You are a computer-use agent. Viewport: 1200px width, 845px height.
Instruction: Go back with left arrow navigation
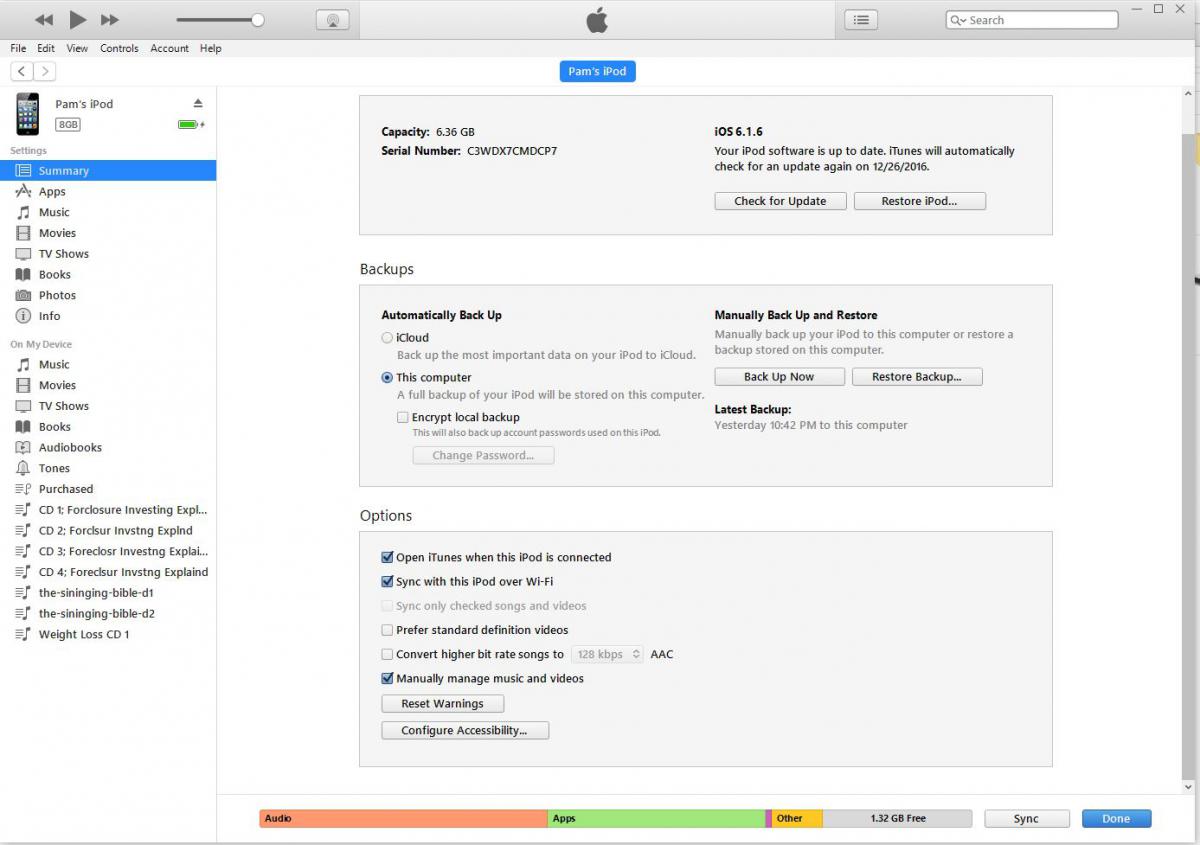click(21, 71)
